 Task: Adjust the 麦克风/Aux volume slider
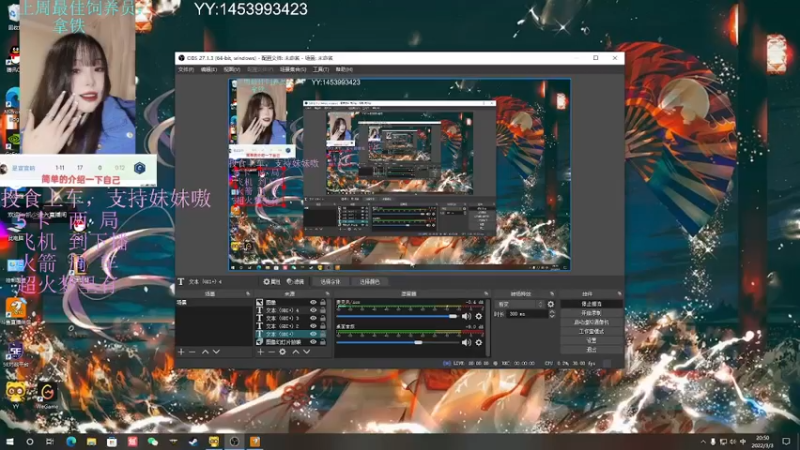coord(453,316)
